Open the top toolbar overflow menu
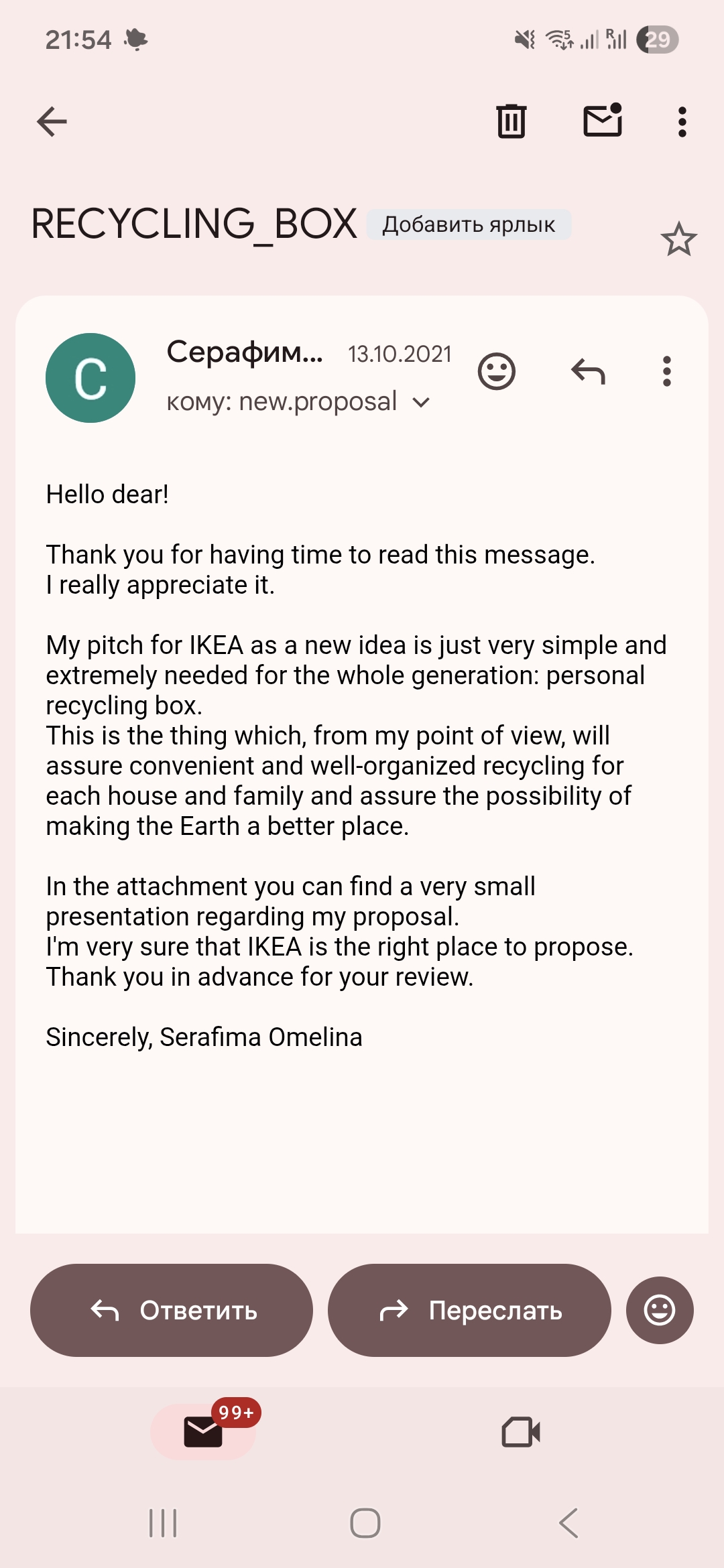Screen dimensions: 724x1568 (682, 122)
